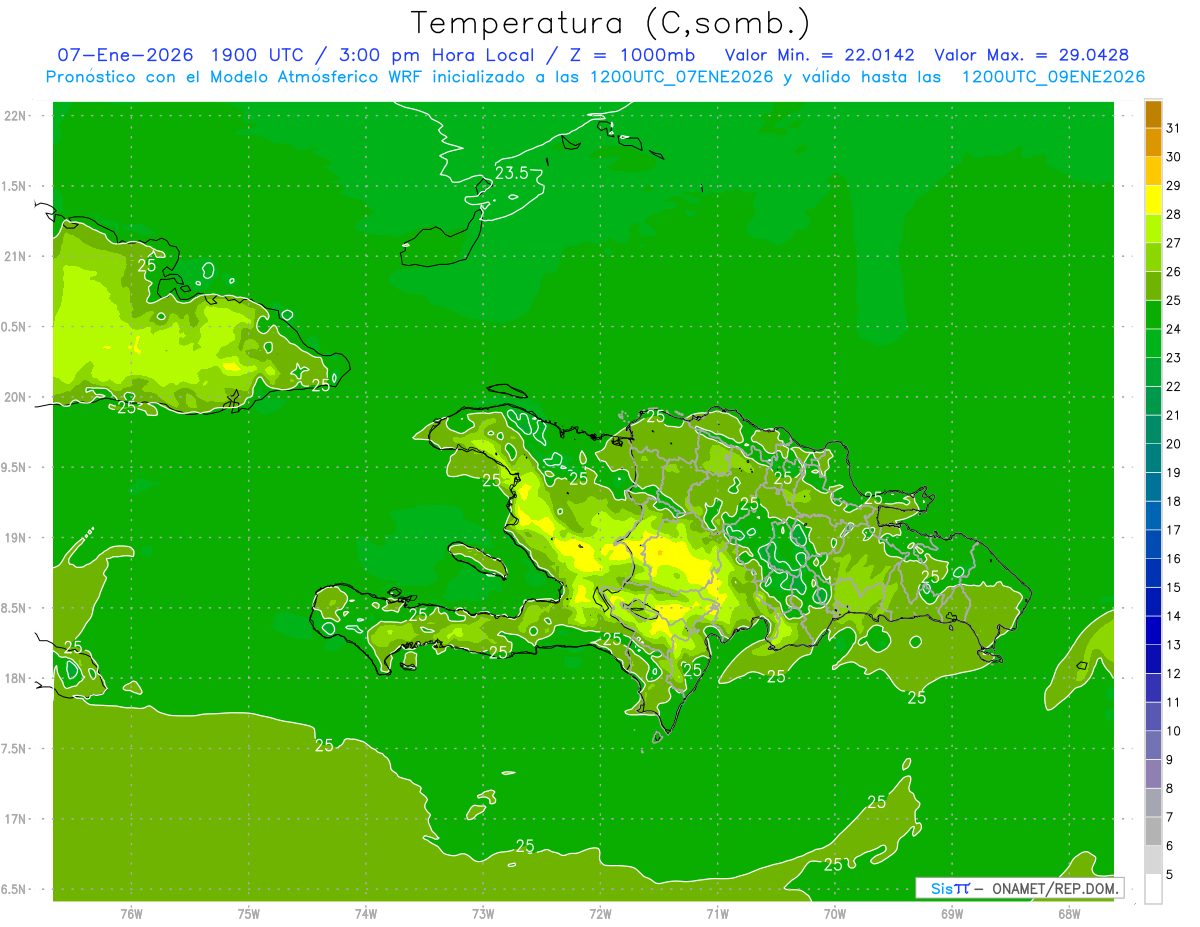Click the '20N' latitude axis label
The image size is (1200, 927).
click(14, 397)
